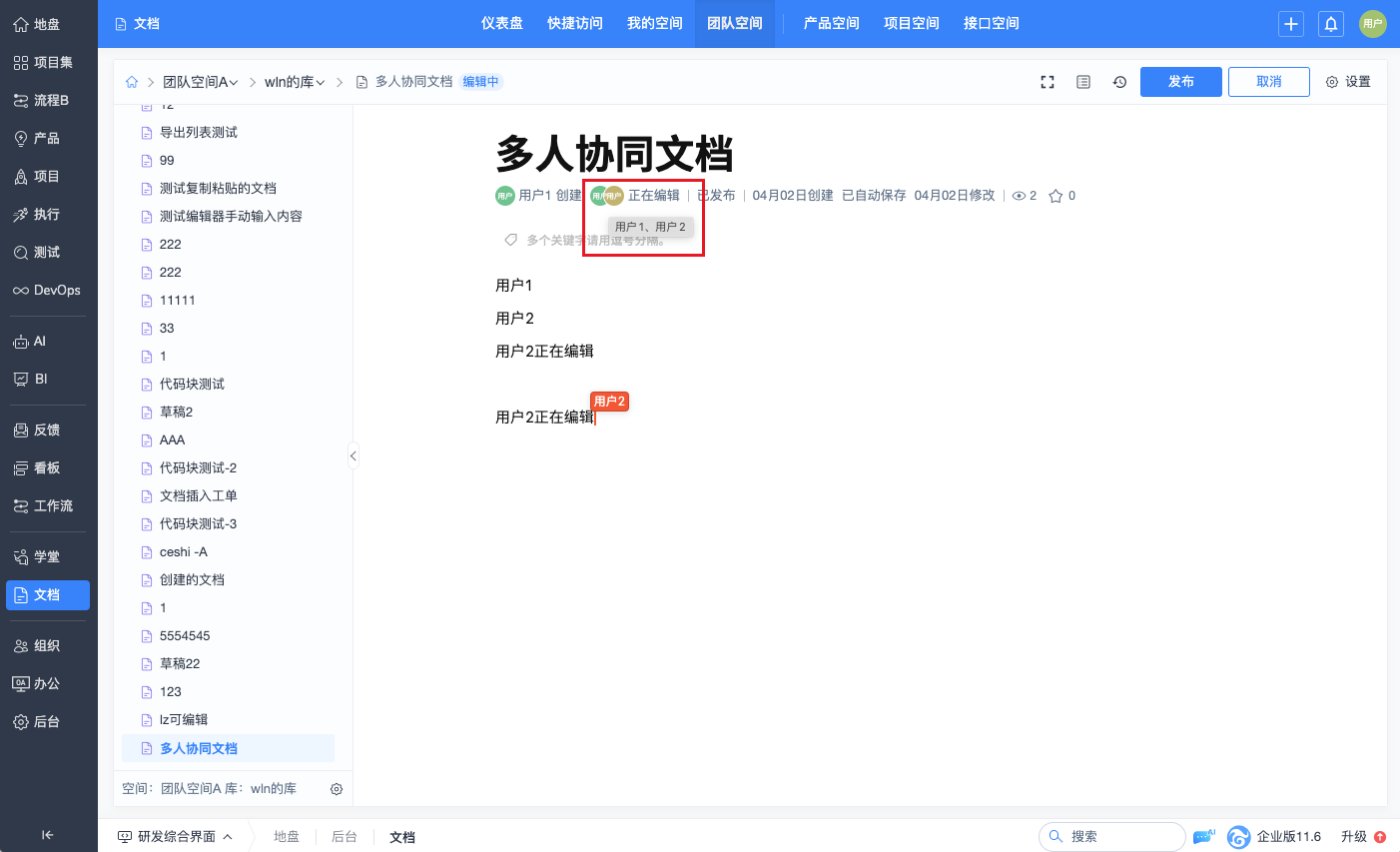Open the 项目空间 tab

coord(912,23)
